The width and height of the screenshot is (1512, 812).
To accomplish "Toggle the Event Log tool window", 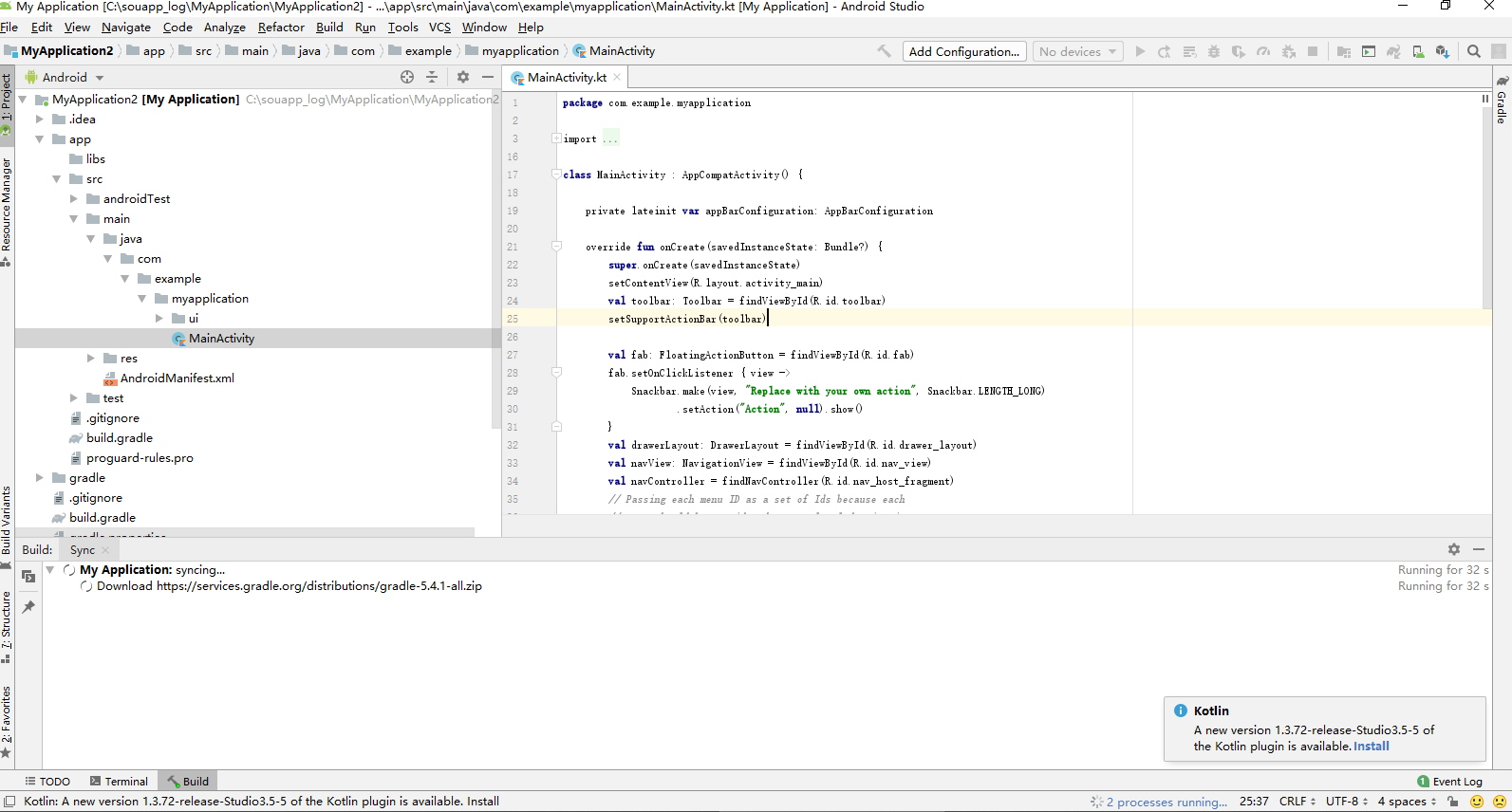I will [x=1449, y=782].
